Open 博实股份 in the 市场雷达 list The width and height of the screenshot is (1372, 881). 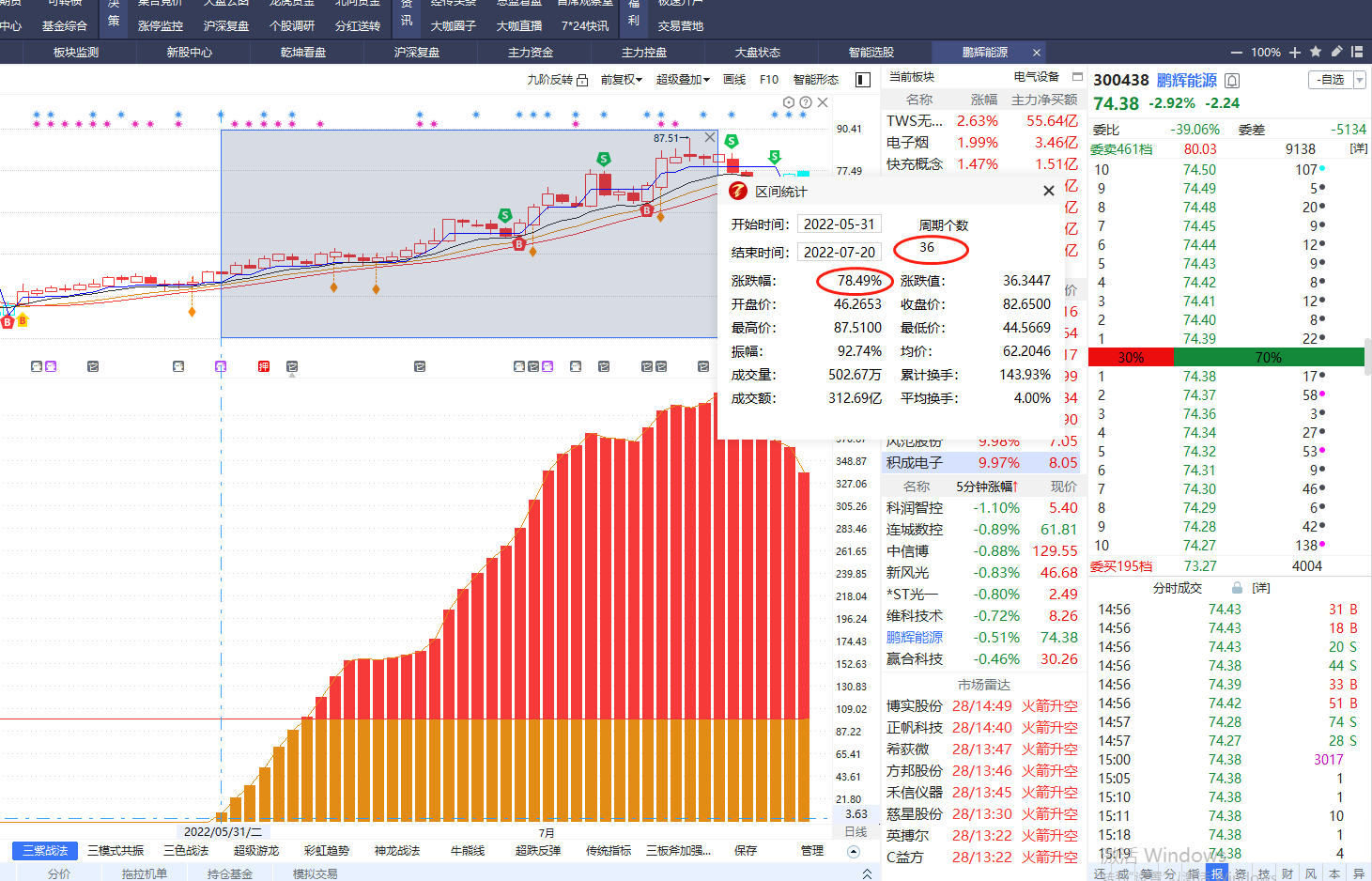click(x=915, y=706)
